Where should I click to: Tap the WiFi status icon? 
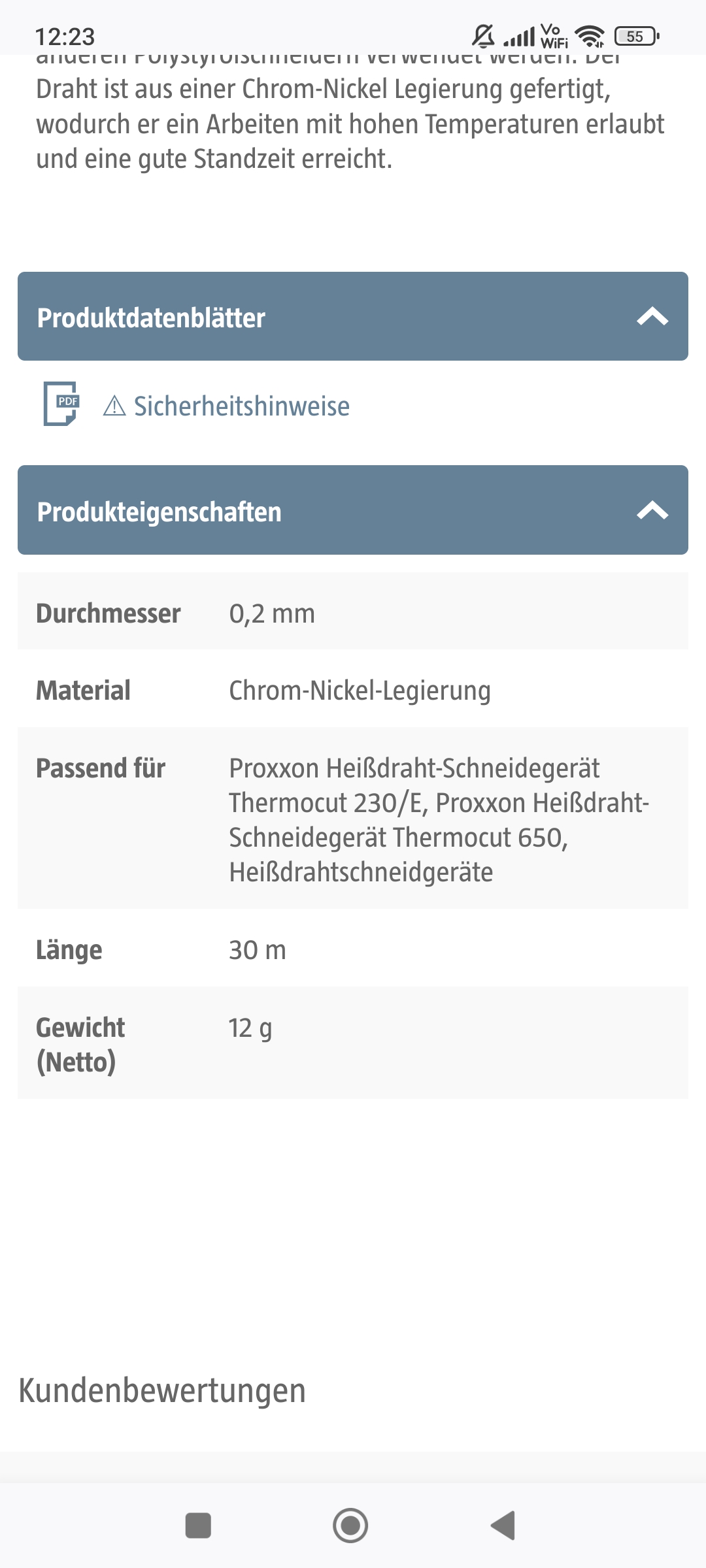pyautogui.click(x=591, y=37)
